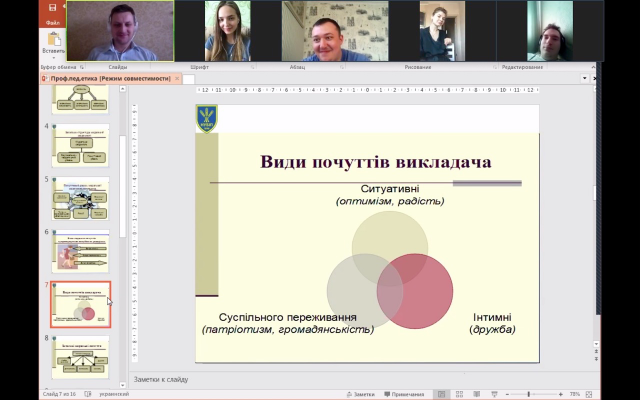This screenshot has height=400, width=640.
Task: Close the Проф.пед.етика document tab
Action: (177, 78)
